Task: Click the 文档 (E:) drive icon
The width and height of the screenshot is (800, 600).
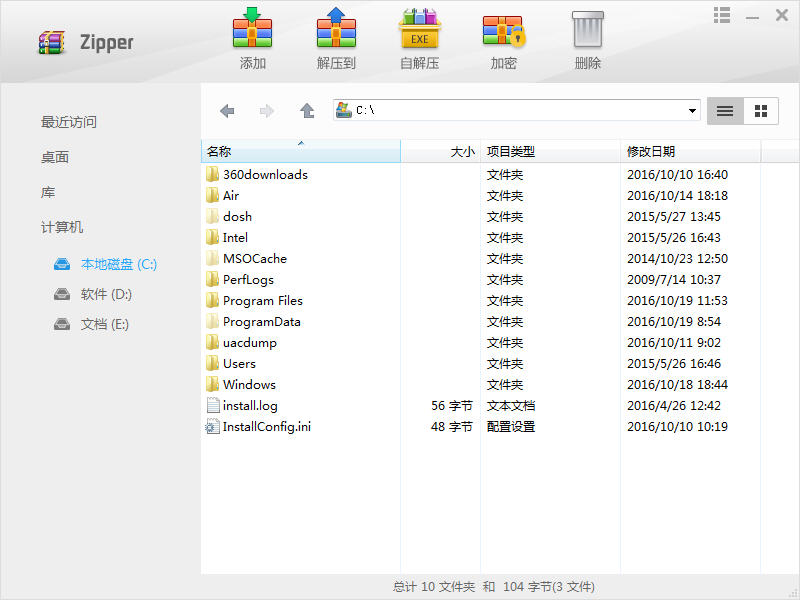Action: click(62, 324)
